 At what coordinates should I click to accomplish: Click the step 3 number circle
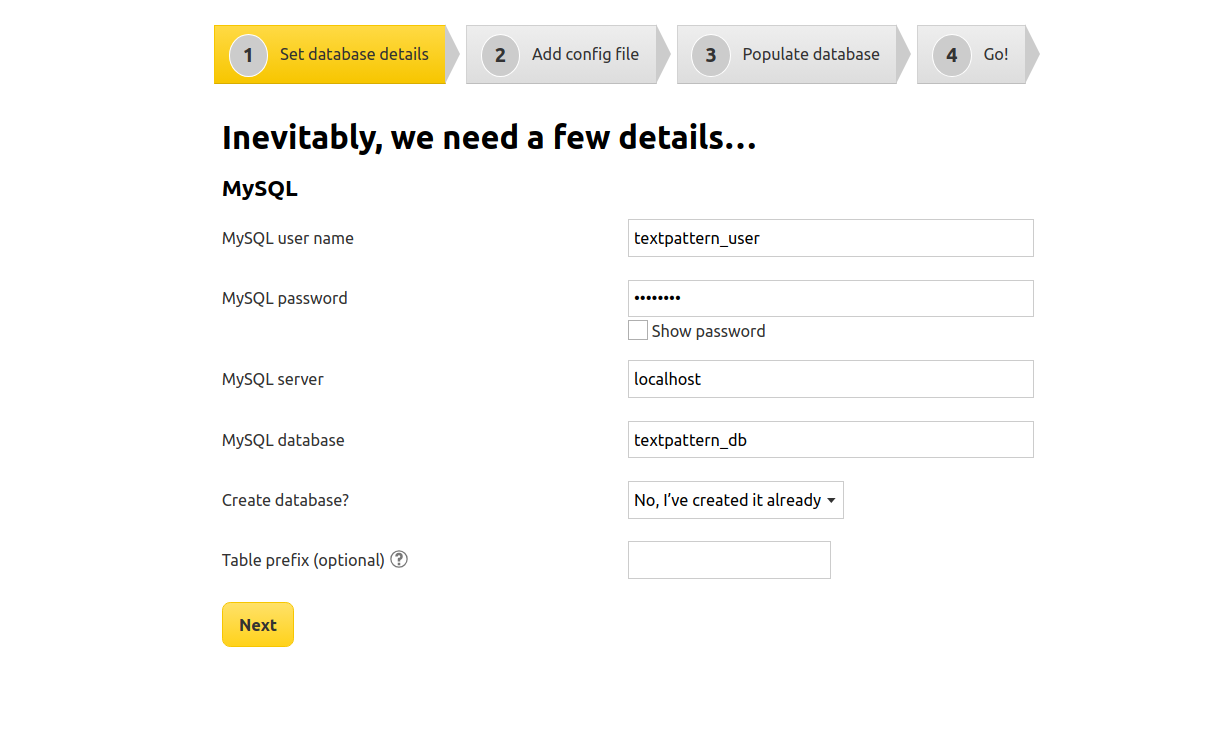[711, 55]
